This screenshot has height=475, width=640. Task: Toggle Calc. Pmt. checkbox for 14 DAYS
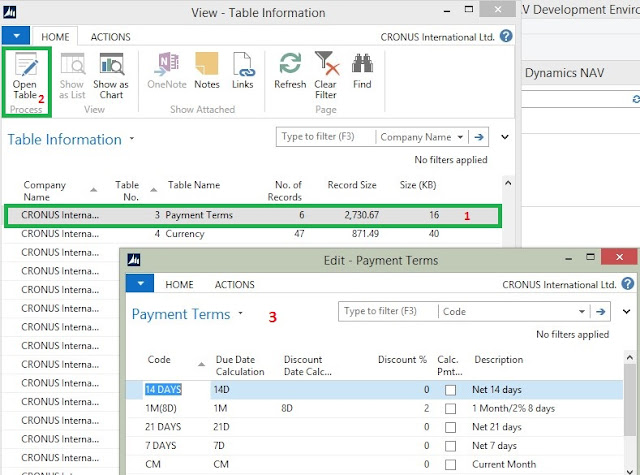(x=450, y=390)
